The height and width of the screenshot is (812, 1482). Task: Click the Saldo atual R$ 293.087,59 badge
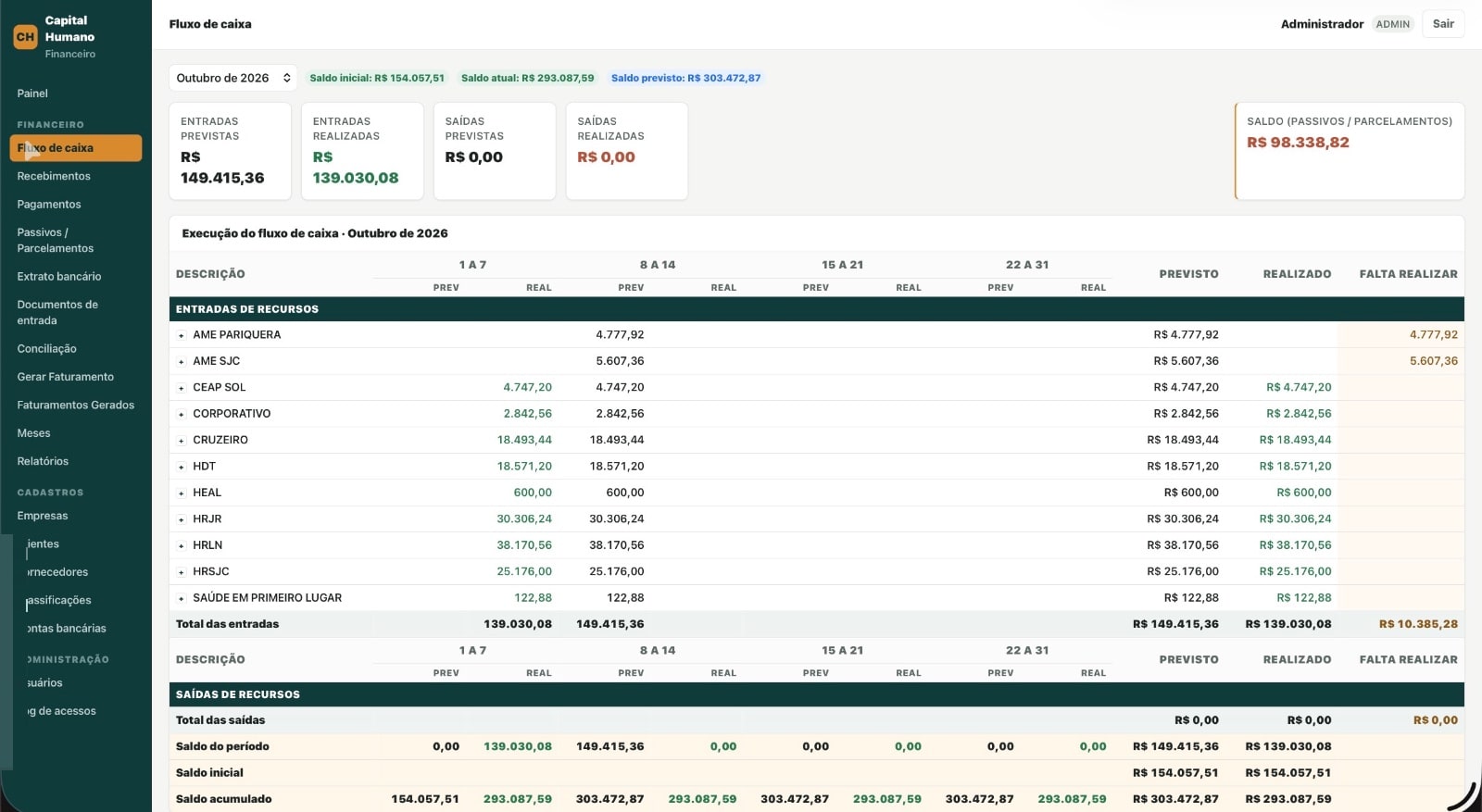point(528,78)
